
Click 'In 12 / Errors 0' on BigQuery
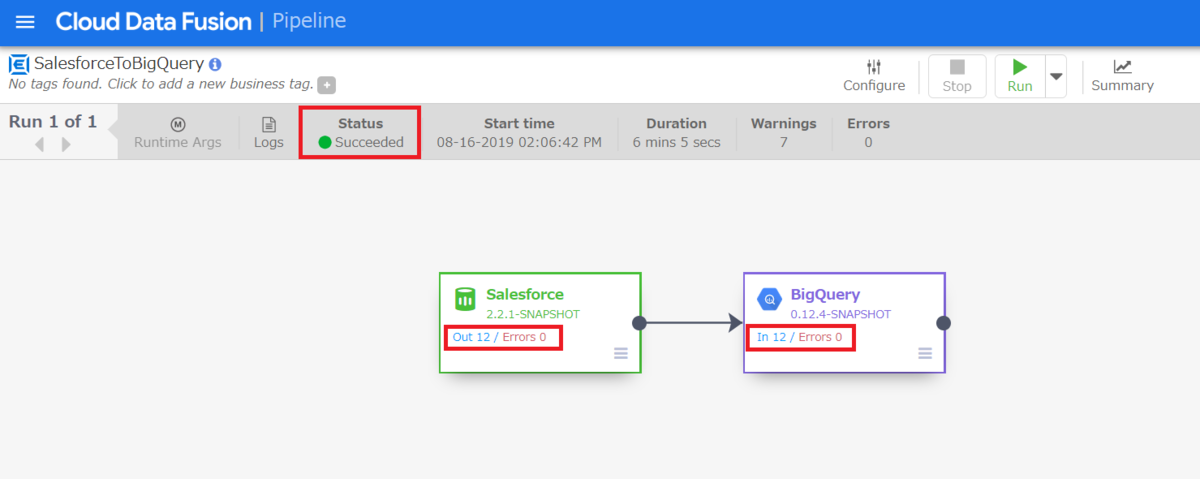coord(799,337)
